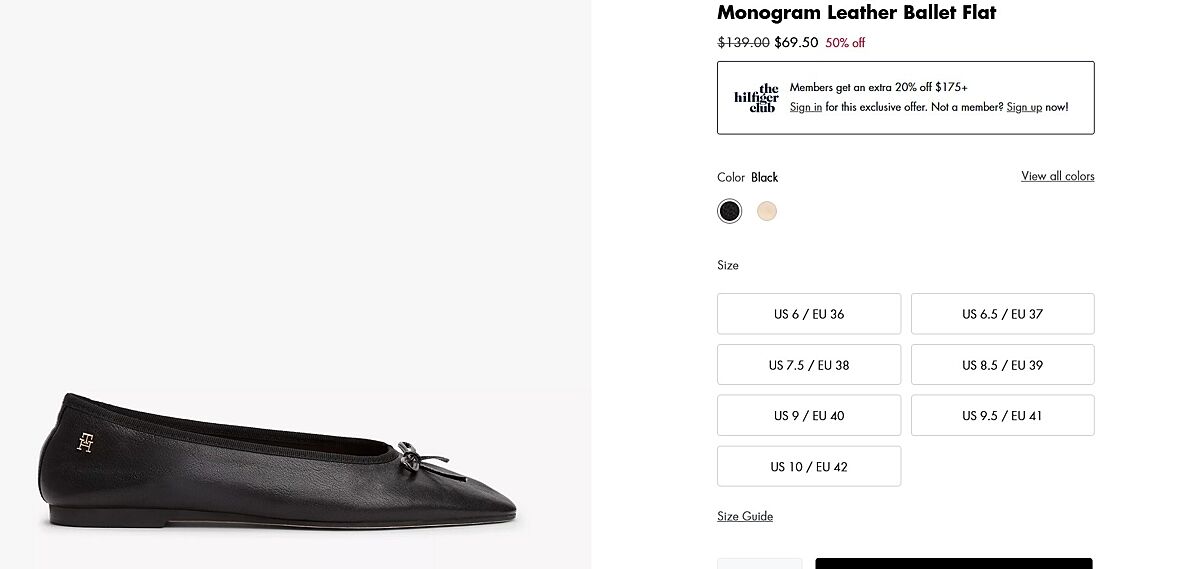This screenshot has height=569, width=1200.
Task: Click Sign in for the member offer
Action: [806, 107]
